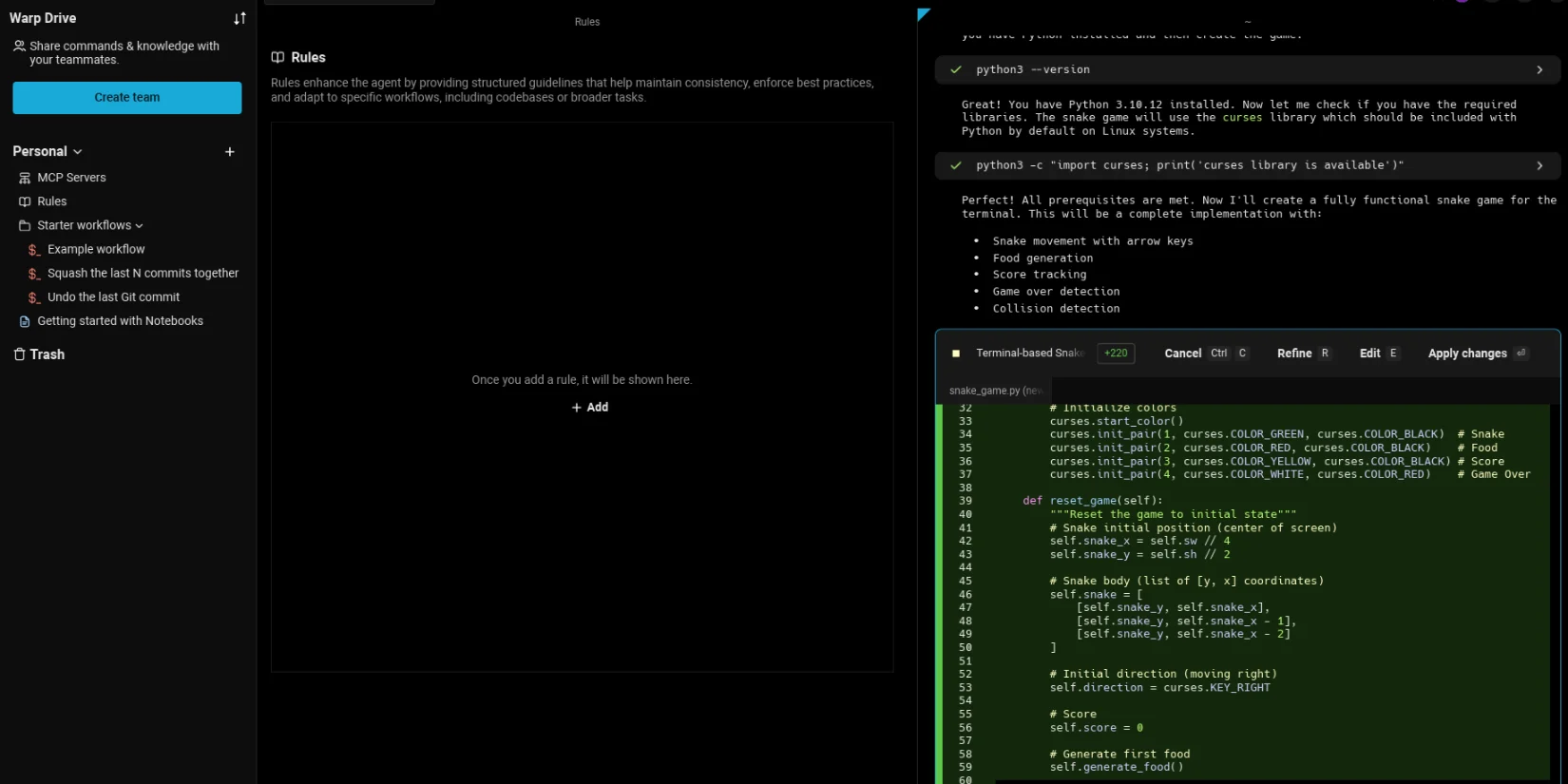Open Squash the last N commits together
Image resolution: width=1568 pixels, height=784 pixels.
(143, 273)
